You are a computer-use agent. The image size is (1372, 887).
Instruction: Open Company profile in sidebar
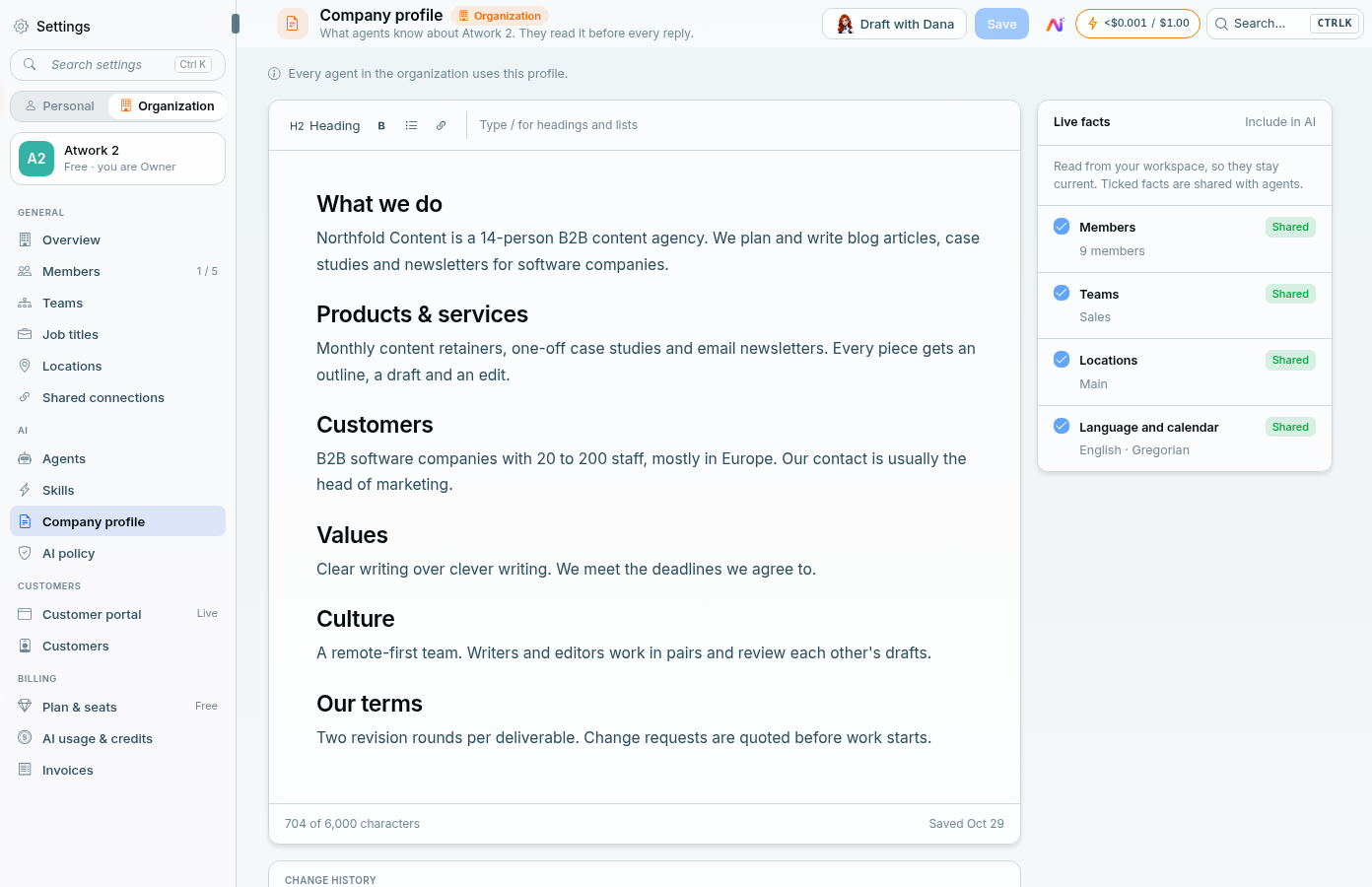[x=117, y=521]
